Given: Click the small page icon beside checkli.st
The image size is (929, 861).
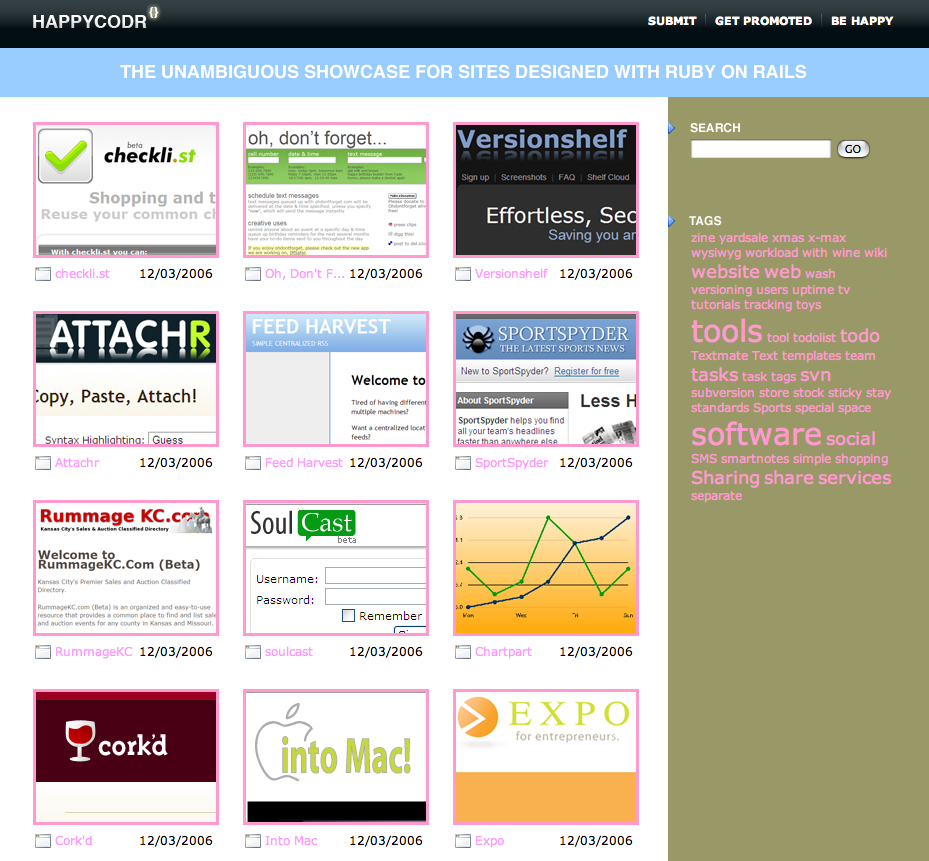Looking at the screenshot, I should (43, 274).
